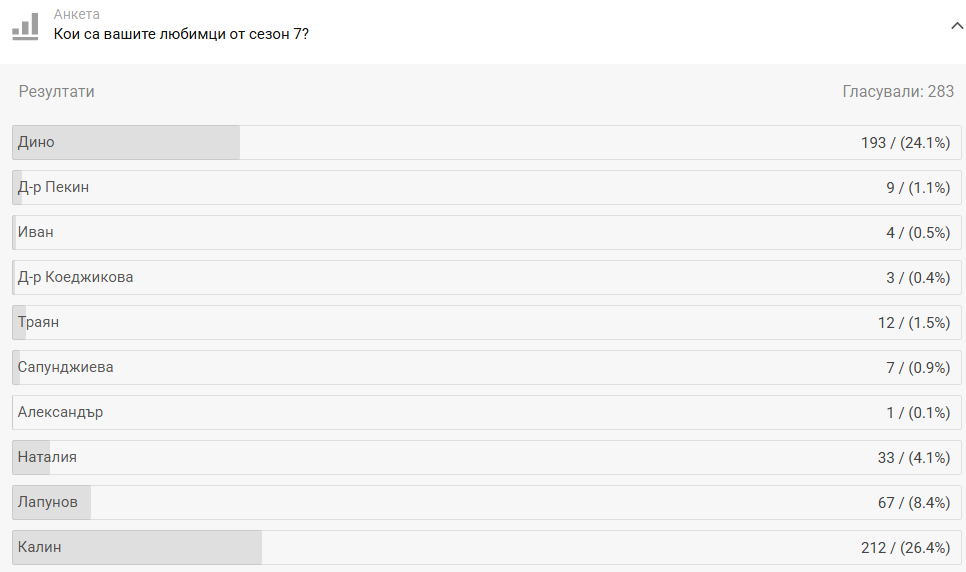The image size is (966, 572).
Task: Click the Гласували: 283 vote count
Action: pos(898,92)
